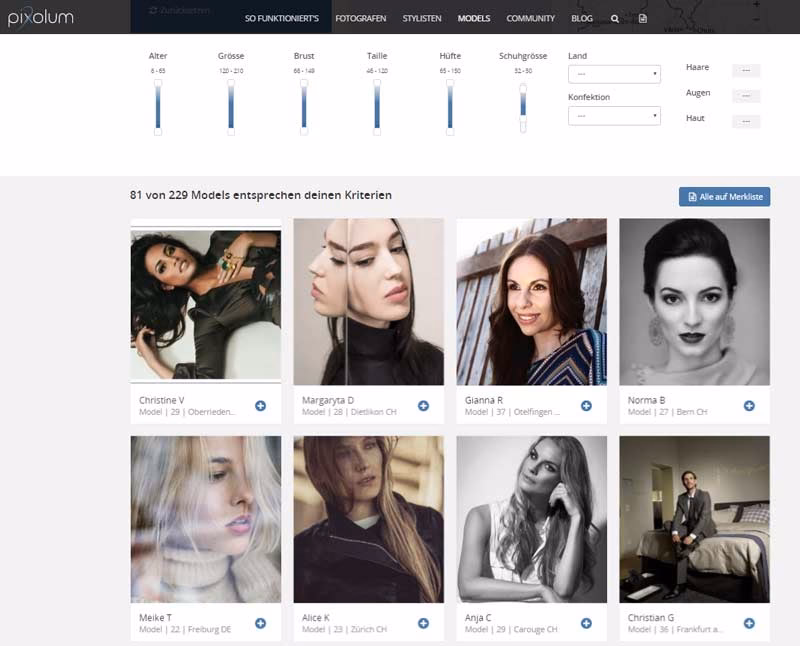Click the plus icon for Anja C
This screenshot has height=646, width=800.
tap(586, 623)
